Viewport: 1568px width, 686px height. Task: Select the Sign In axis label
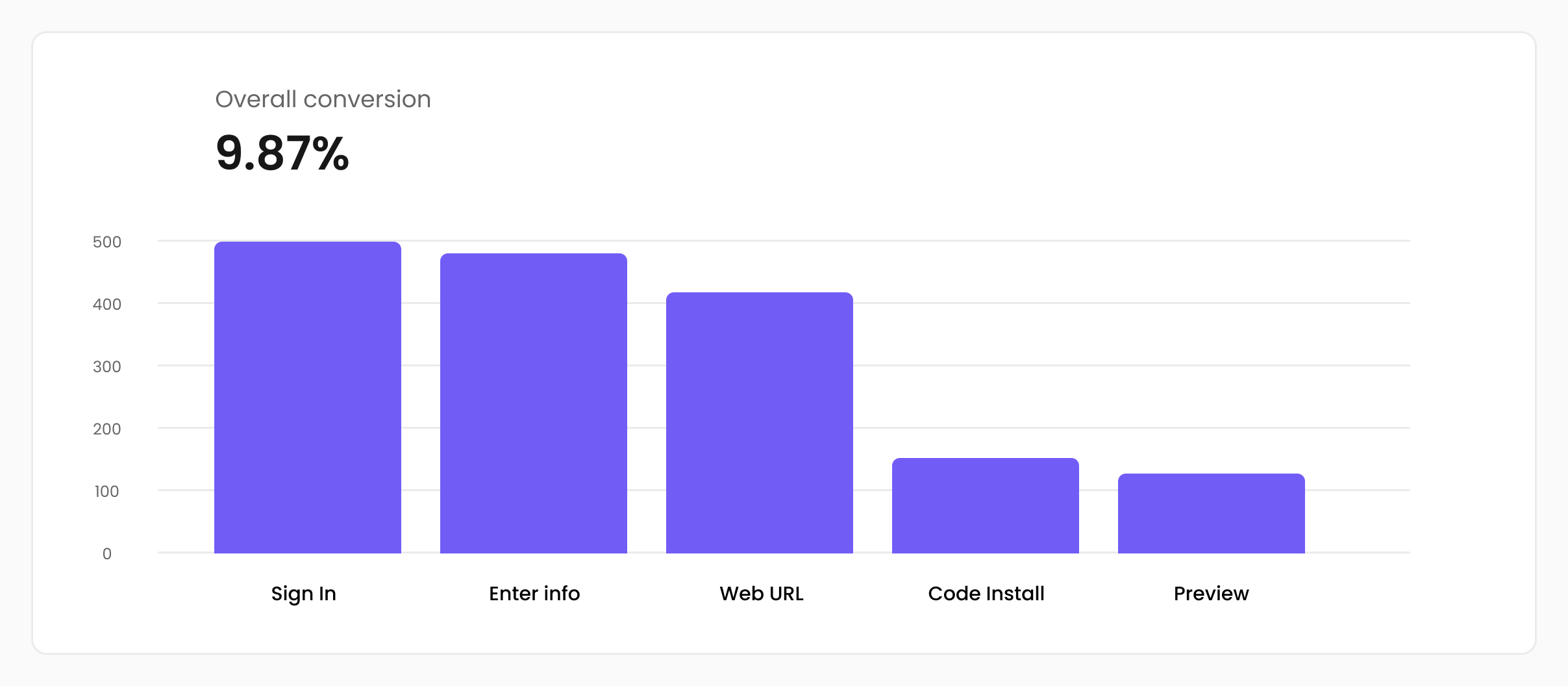pos(303,594)
